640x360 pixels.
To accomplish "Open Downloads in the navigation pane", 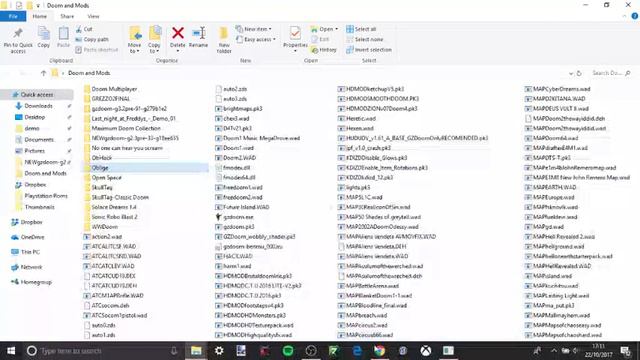I will (x=38, y=106).
